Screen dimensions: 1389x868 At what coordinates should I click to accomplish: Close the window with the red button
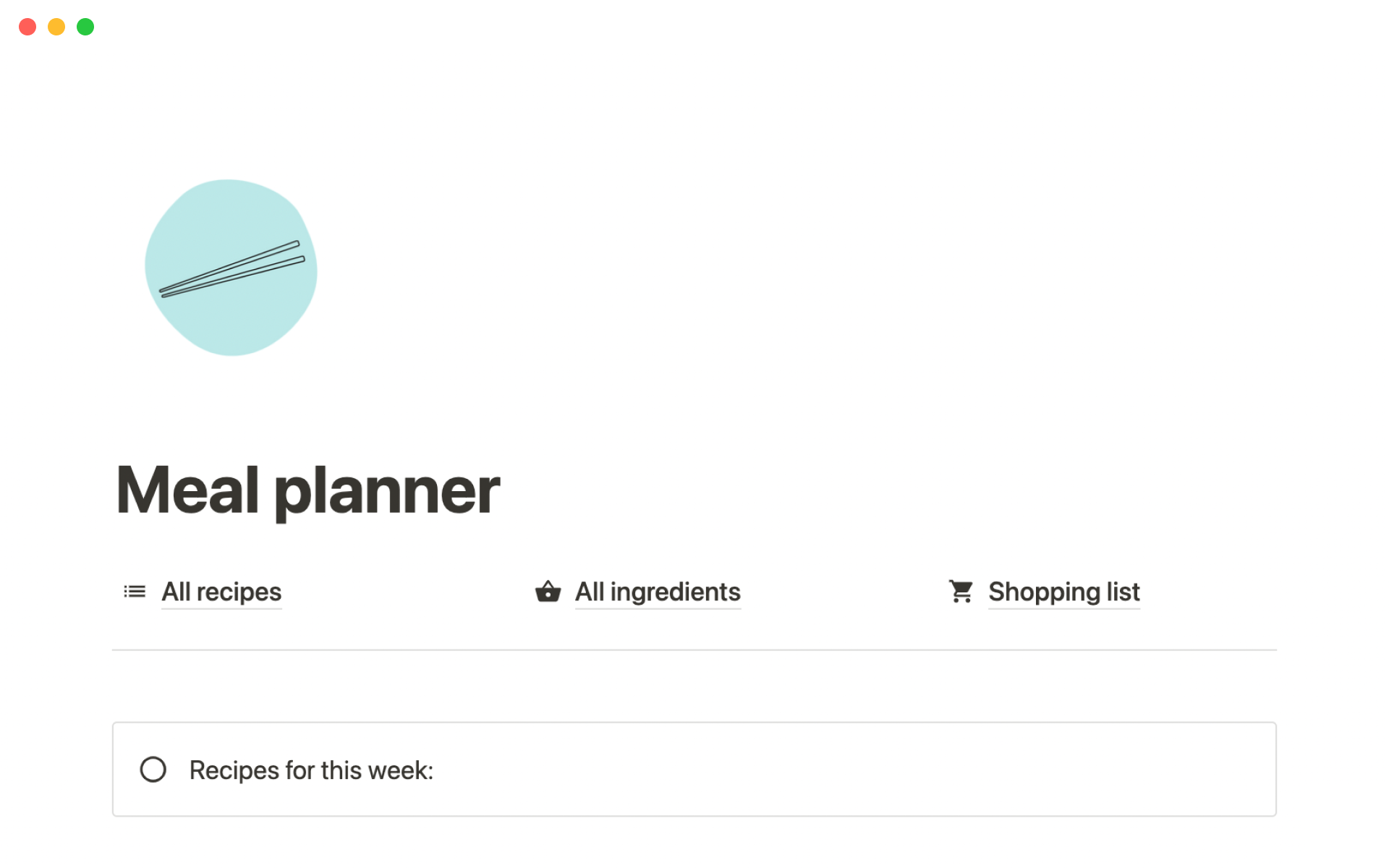[27, 27]
